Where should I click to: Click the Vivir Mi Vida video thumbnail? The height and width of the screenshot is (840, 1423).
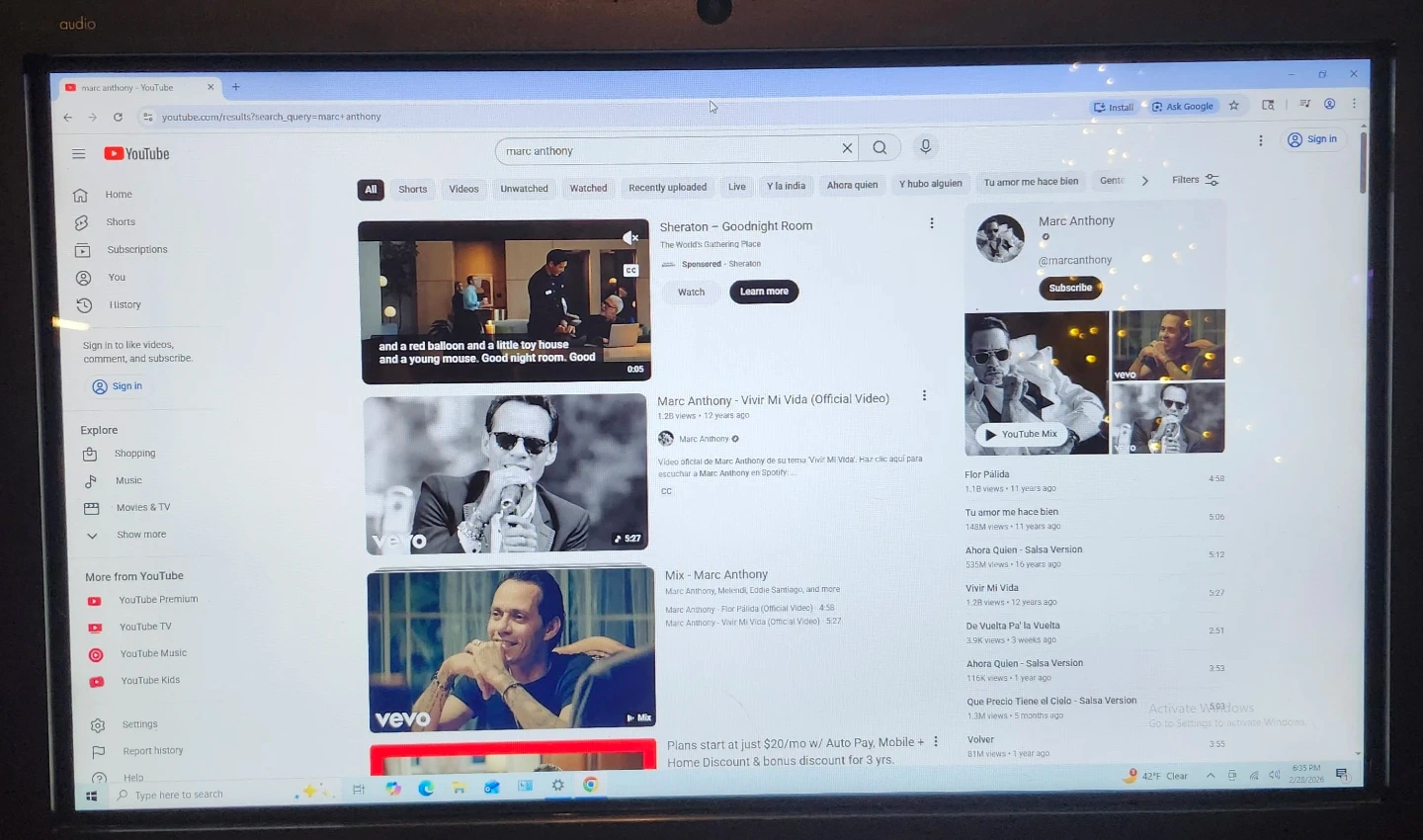coord(506,473)
